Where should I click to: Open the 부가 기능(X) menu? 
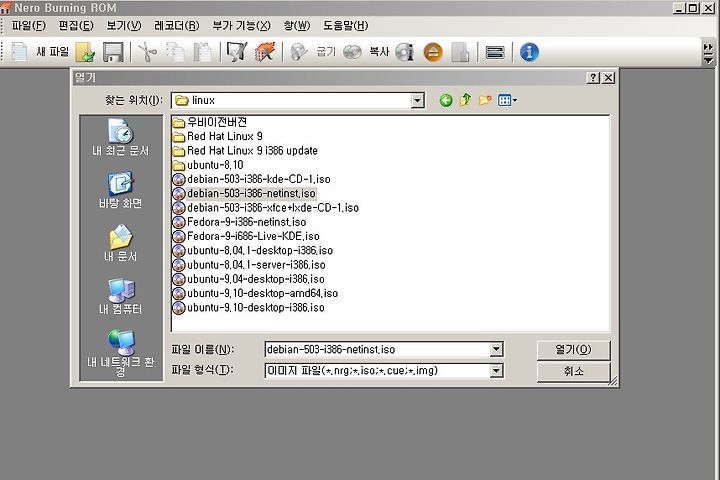pyautogui.click(x=242, y=26)
